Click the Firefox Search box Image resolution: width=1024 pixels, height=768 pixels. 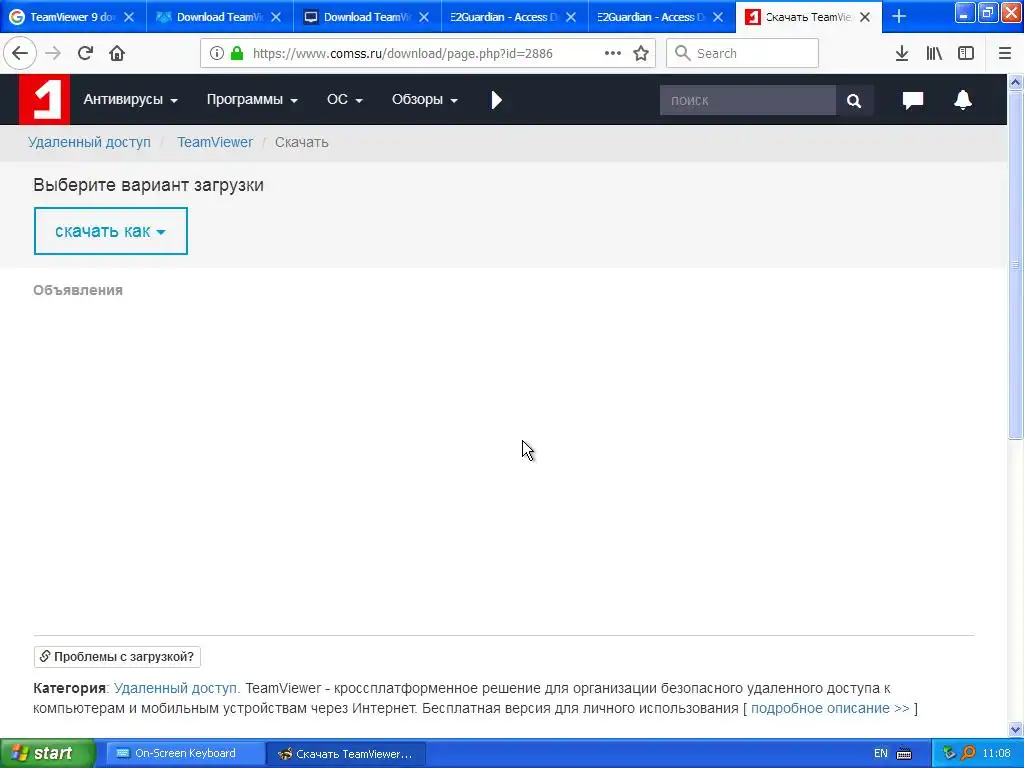pos(743,53)
